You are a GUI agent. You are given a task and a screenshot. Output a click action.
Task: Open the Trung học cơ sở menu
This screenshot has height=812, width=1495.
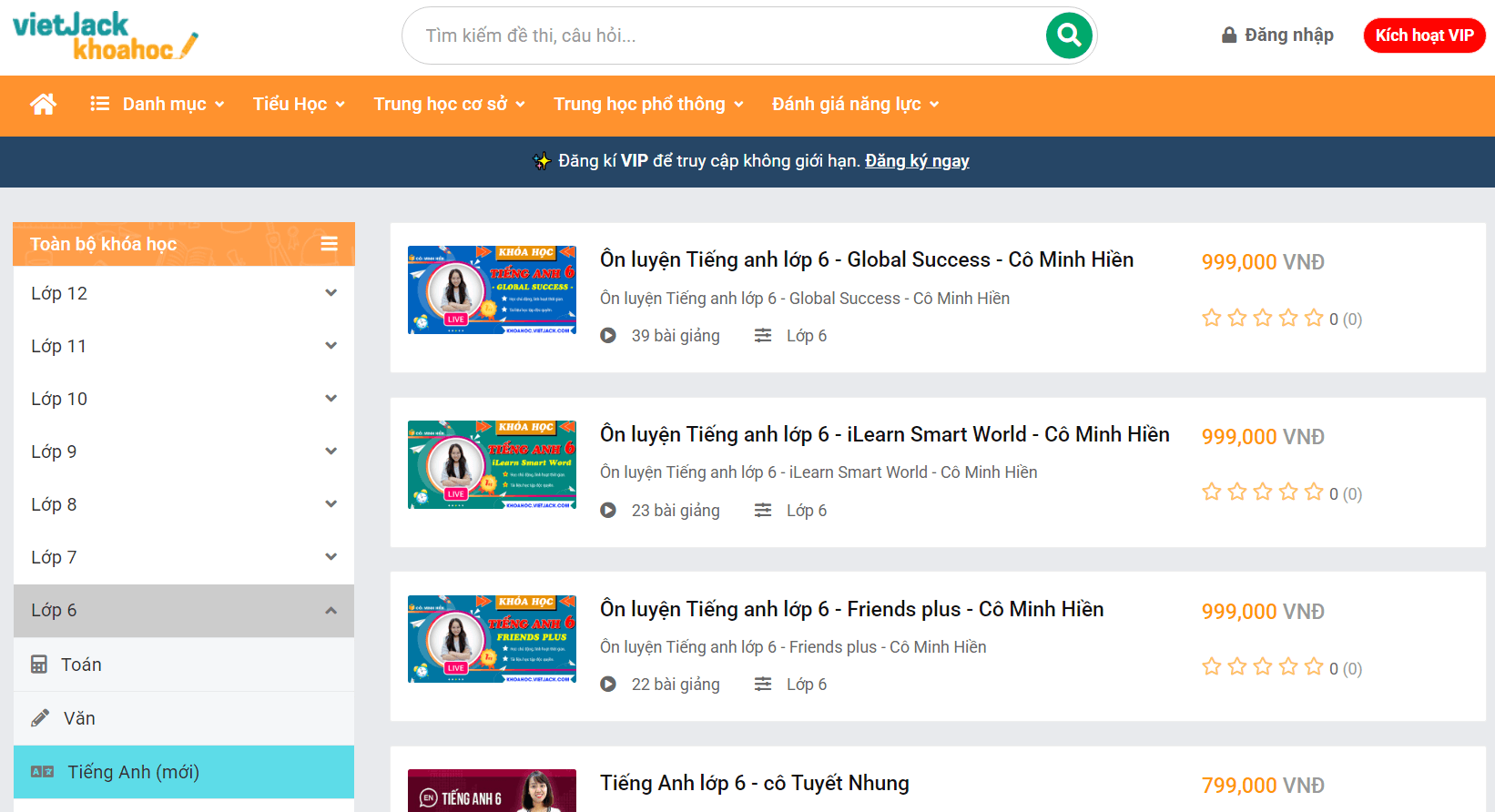[450, 104]
